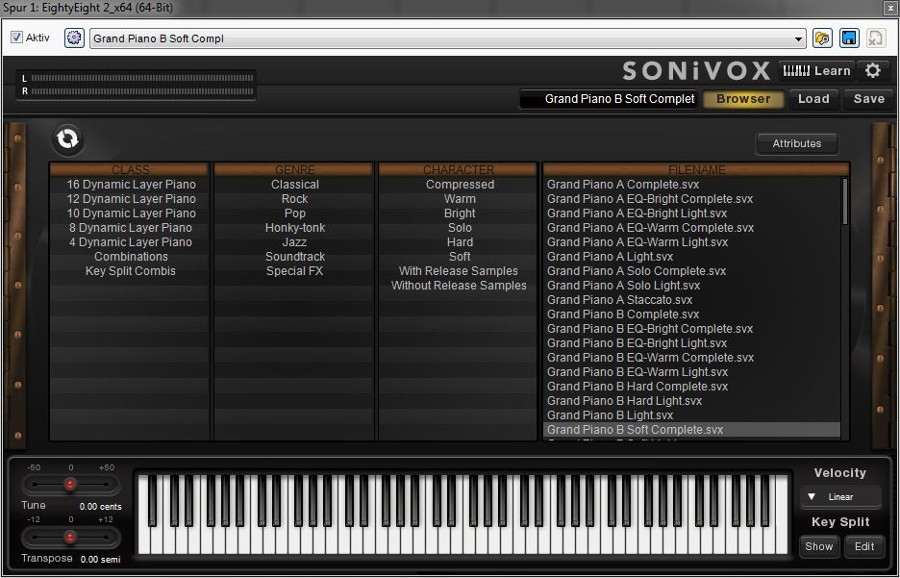This screenshot has height=578, width=900.
Task: Click the browser refresh circular arrows icon
Action: pyautogui.click(x=68, y=139)
